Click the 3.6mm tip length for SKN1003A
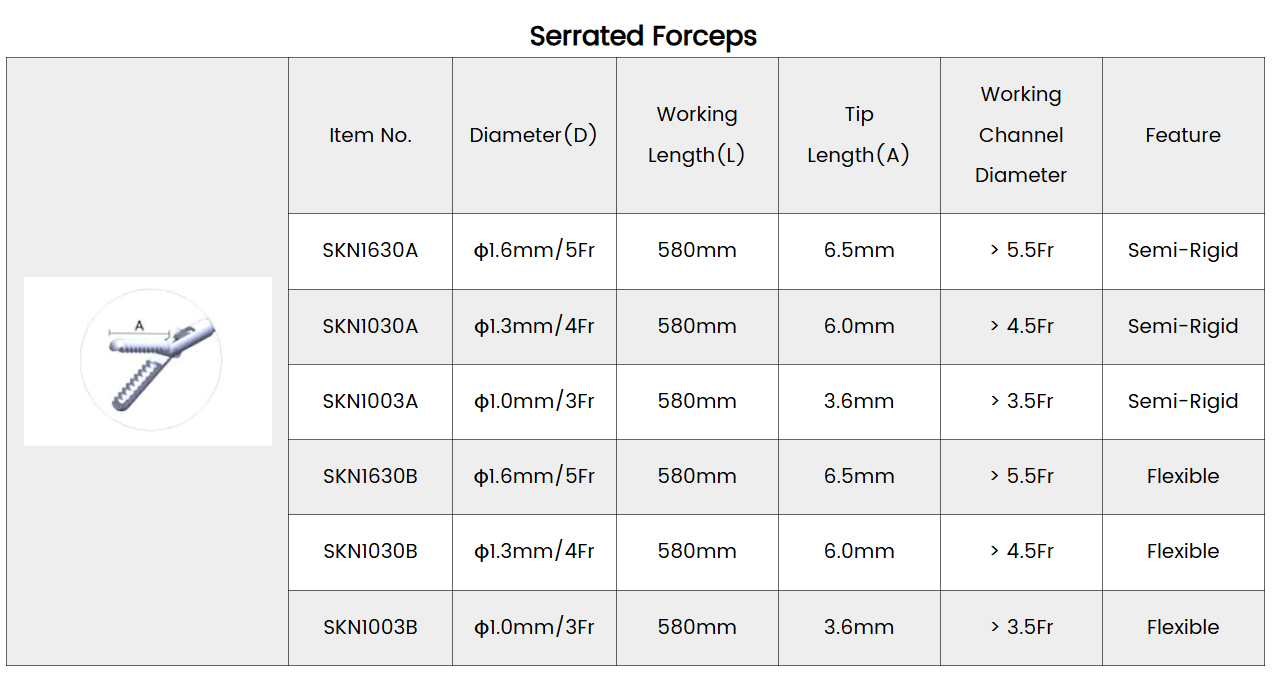The image size is (1272, 684). (x=859, y=401)
